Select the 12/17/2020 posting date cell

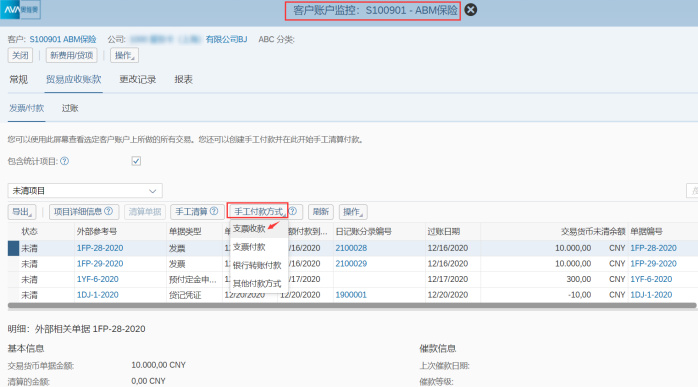[x=447, y=279]
